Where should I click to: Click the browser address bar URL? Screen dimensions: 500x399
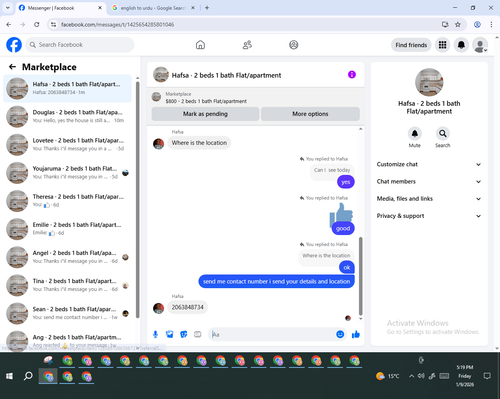click(117, 25)
